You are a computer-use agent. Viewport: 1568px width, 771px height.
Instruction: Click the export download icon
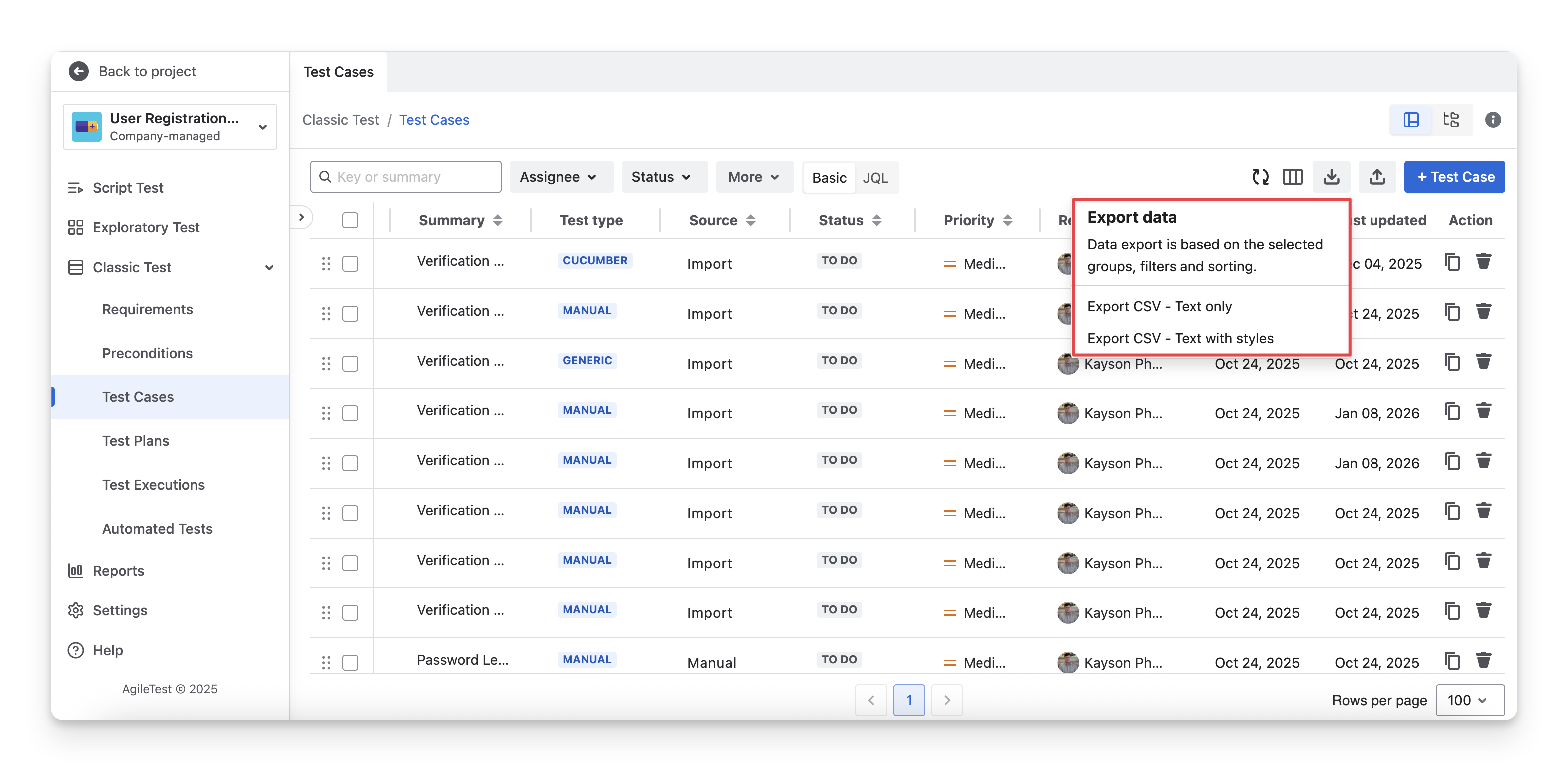1331,177
